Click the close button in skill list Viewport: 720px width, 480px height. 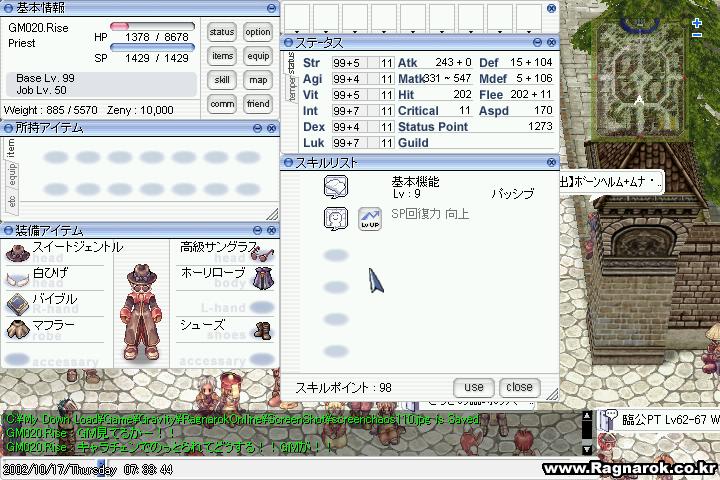(519, 387)
